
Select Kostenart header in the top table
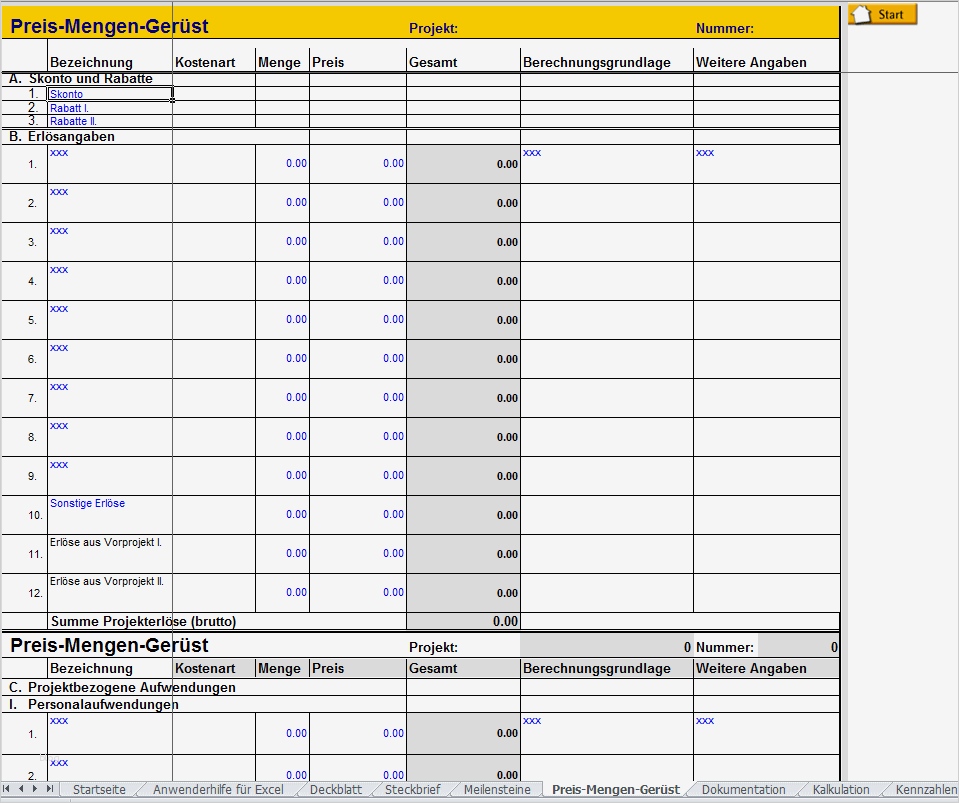coord(205,62)
